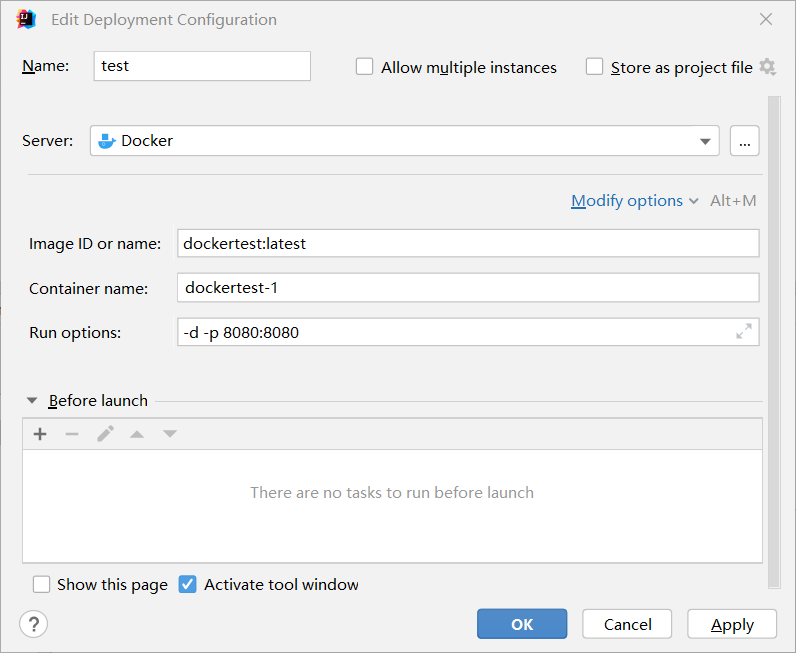Toggle Show this page checkbox
The height and width of the screenshot is (653, 796).
coord(41,584)
